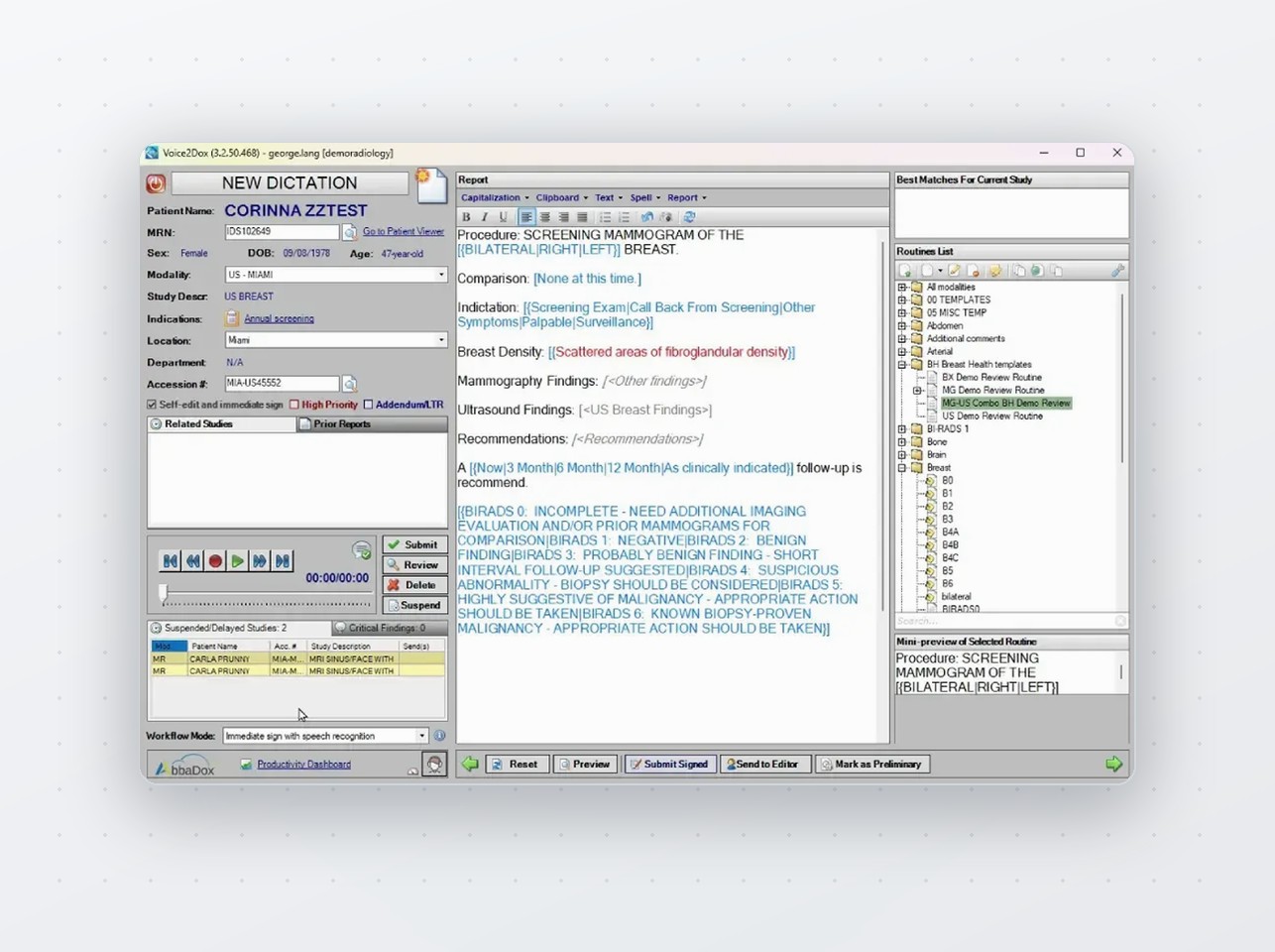1275x952 pixels.
Task: Toggle the Self-edit and immediate sign checkbox
Action: 152,405
